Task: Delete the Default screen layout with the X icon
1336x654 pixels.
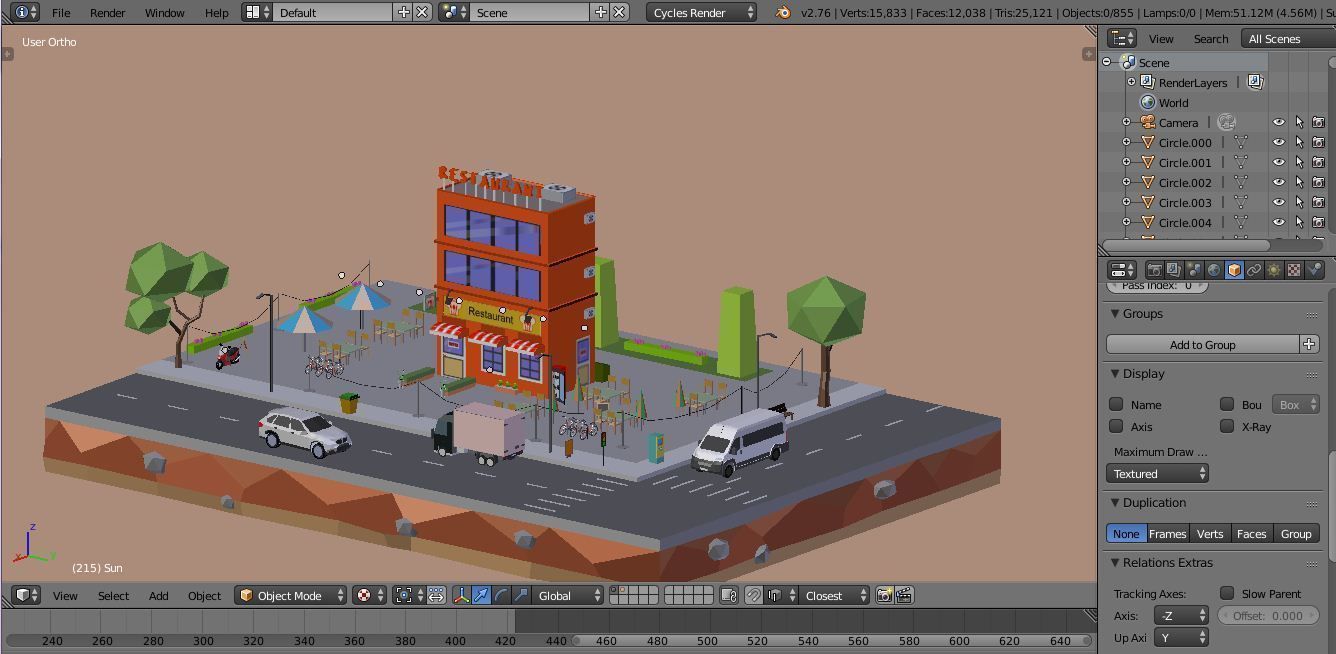Action: point(422,12)
